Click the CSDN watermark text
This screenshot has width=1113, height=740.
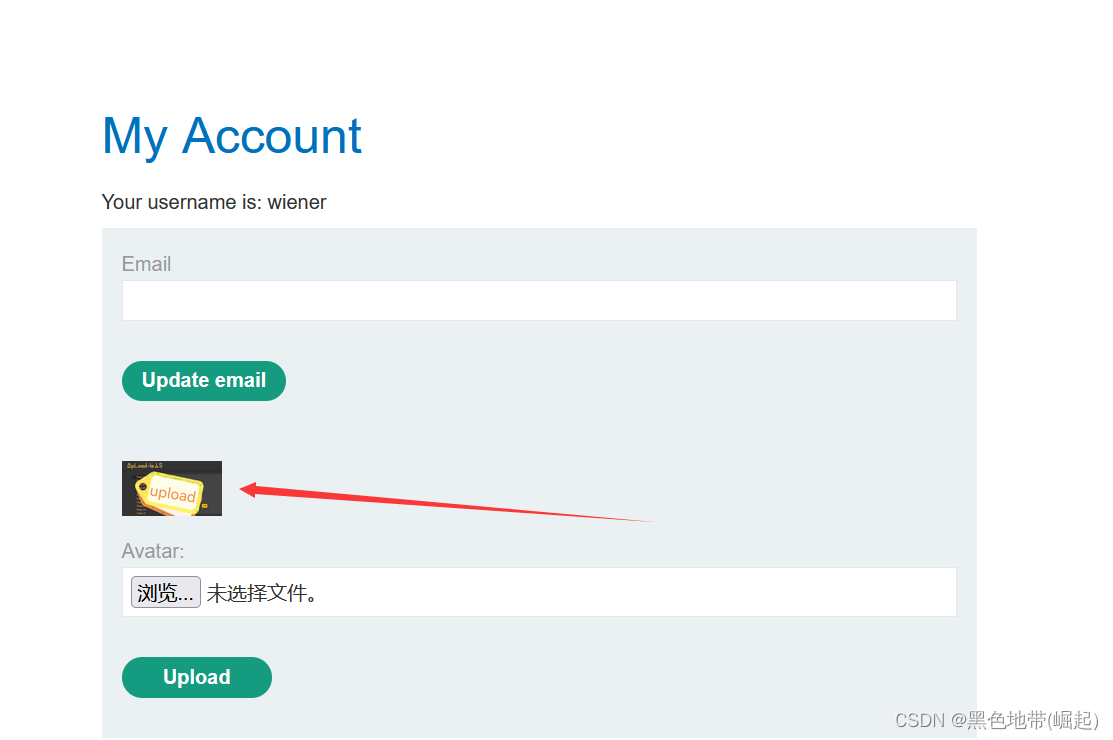[919, 721]
